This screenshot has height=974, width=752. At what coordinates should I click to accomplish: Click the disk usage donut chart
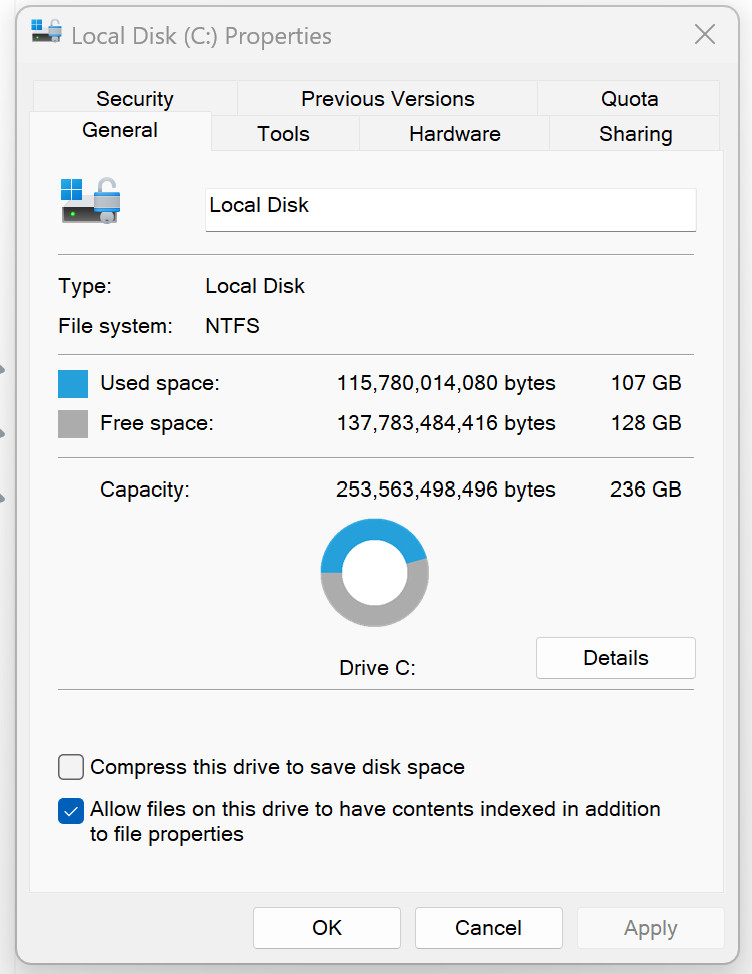point(374,572)
